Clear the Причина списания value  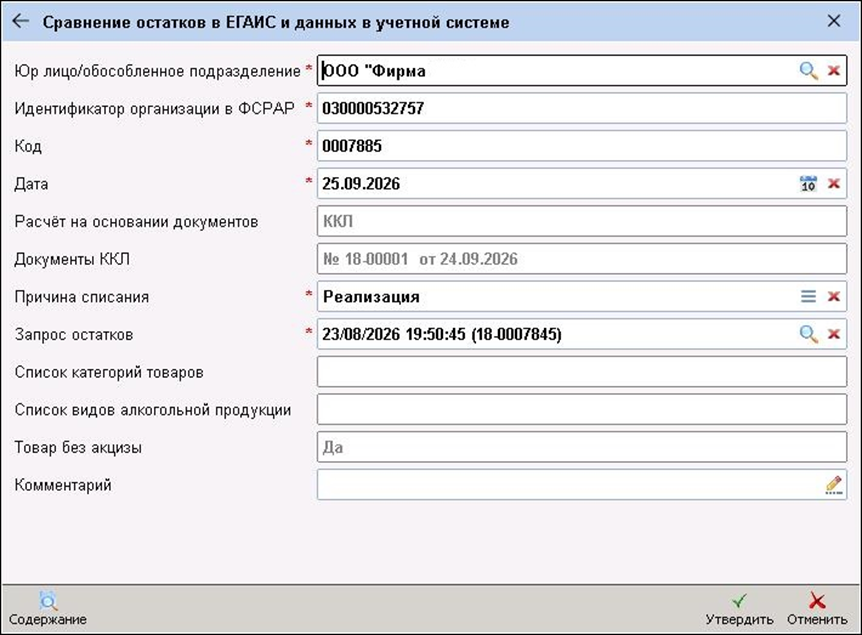[x=833, y=296]
